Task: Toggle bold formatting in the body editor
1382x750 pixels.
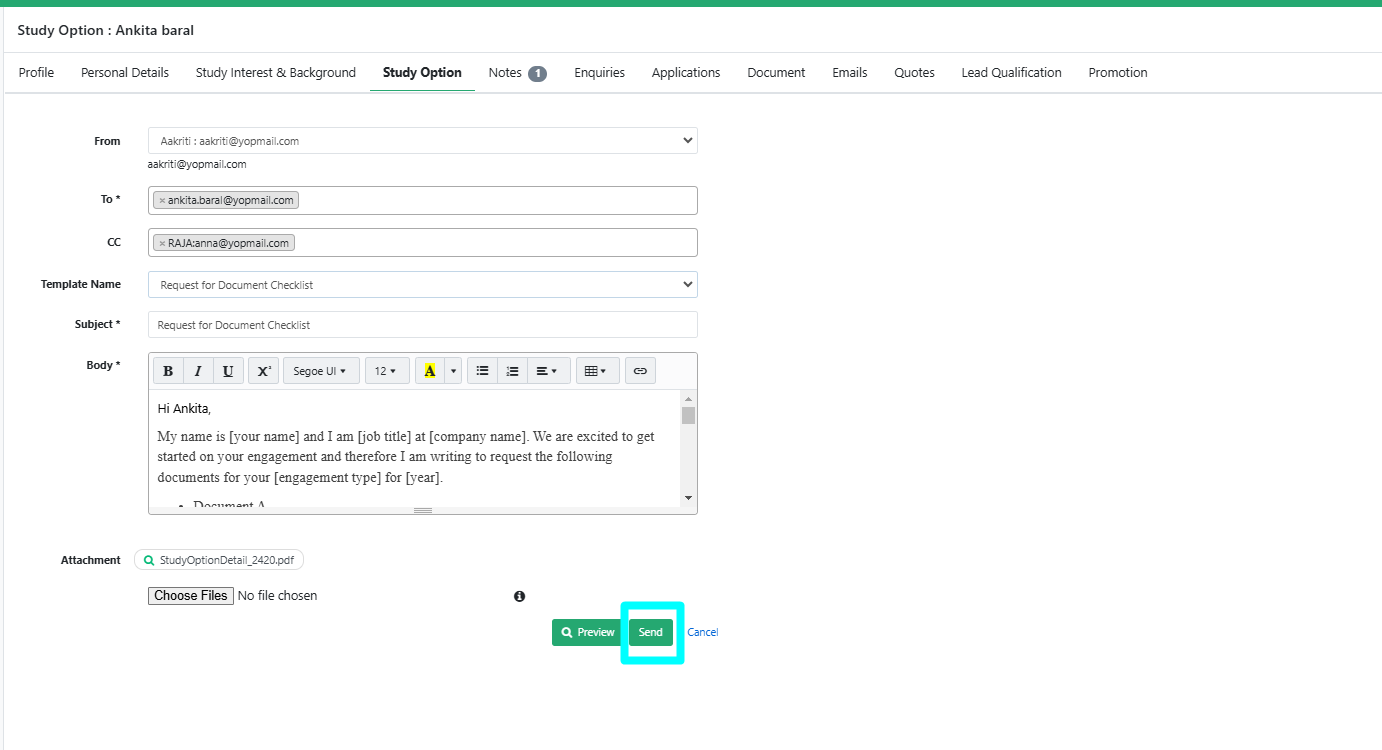Action: [168, 371]
